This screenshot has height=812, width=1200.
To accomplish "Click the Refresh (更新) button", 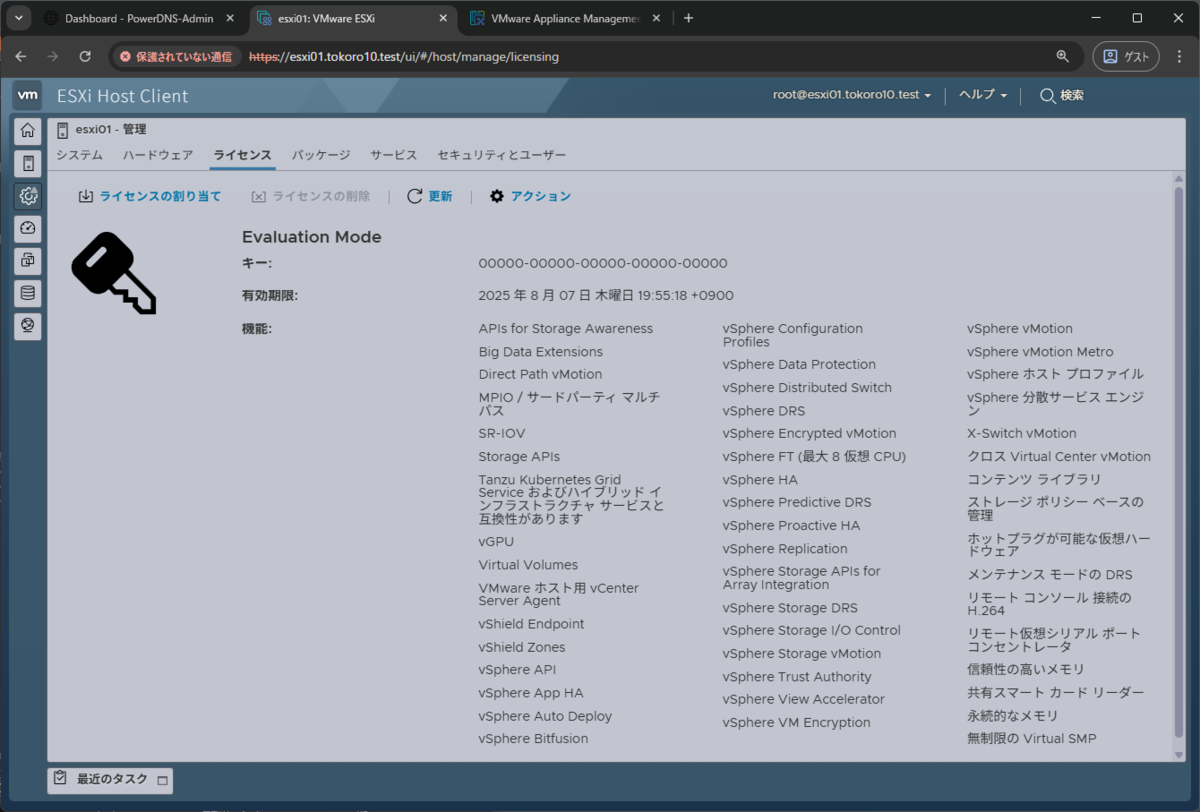I will (x=430, y=197).
